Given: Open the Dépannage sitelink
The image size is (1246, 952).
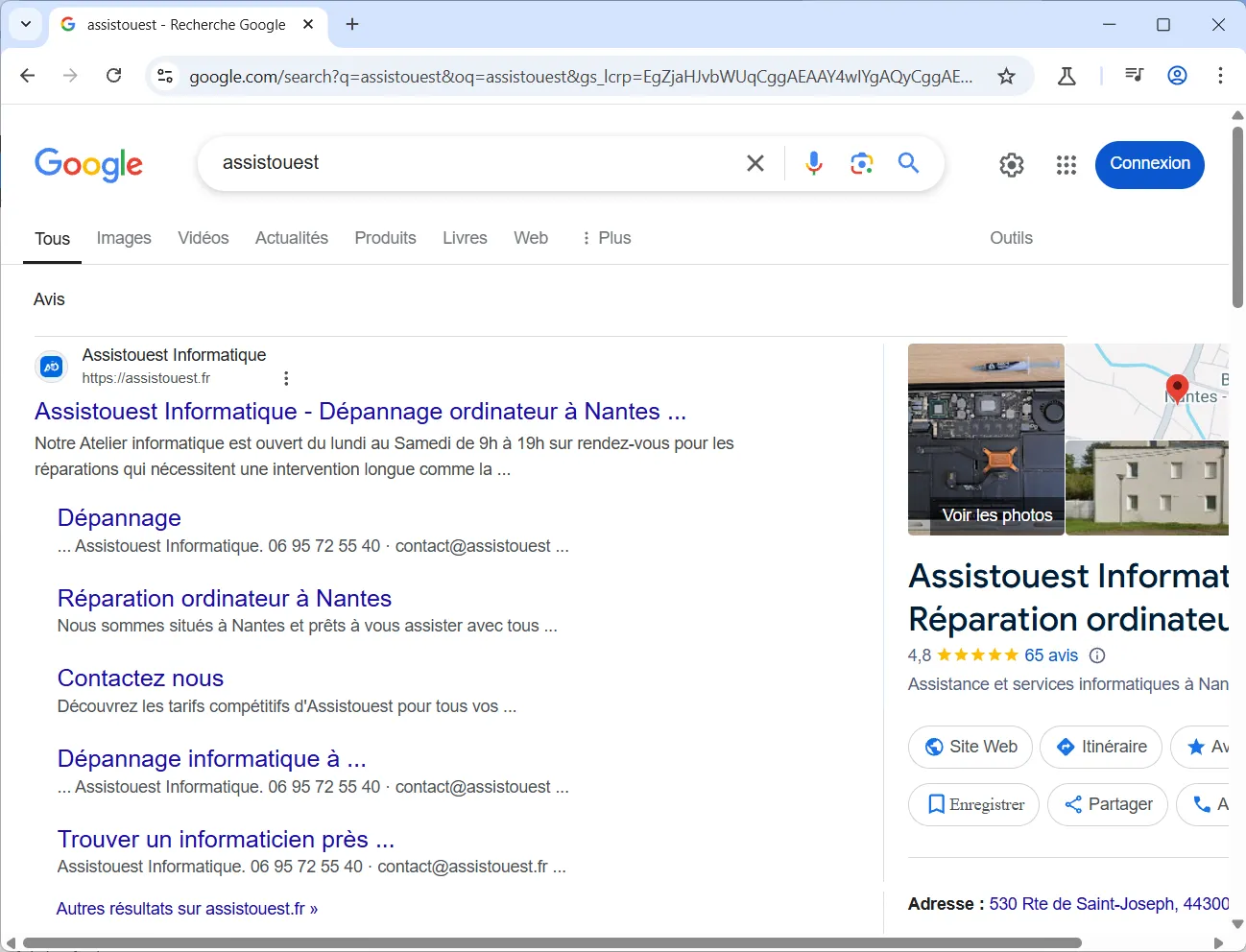Looking at the screenshot, I should (119, 518).
